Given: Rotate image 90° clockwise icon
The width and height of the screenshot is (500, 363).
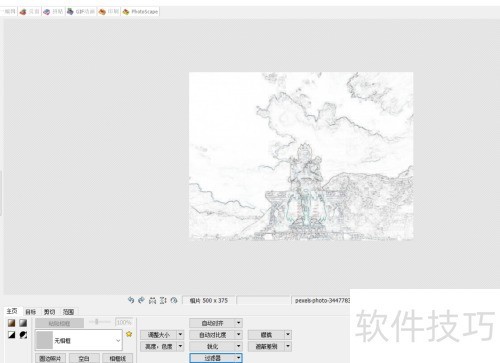Looking at the screenshot, I should point(141,300).
